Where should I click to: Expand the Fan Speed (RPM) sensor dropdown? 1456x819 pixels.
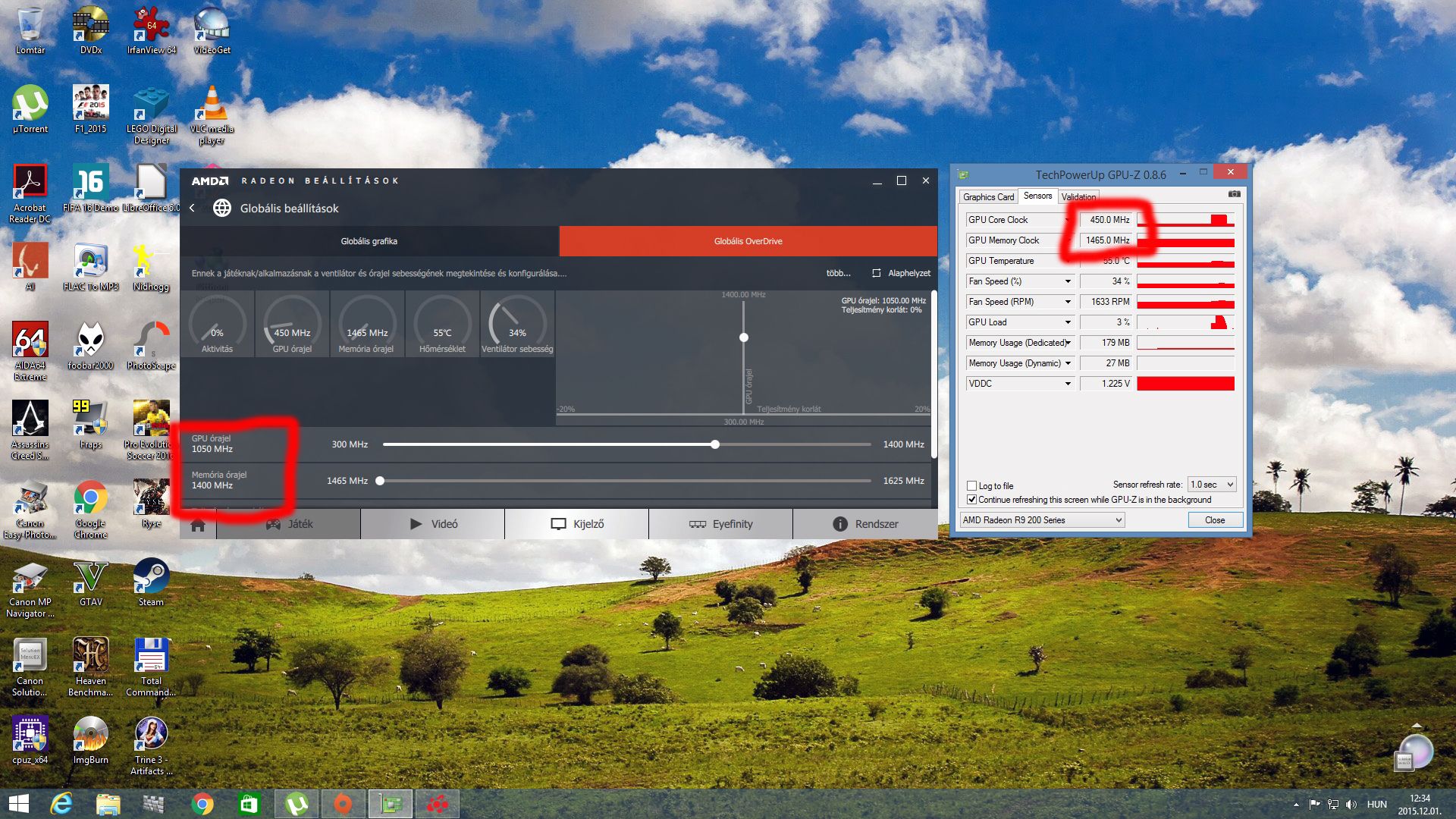click(1068, 302)
